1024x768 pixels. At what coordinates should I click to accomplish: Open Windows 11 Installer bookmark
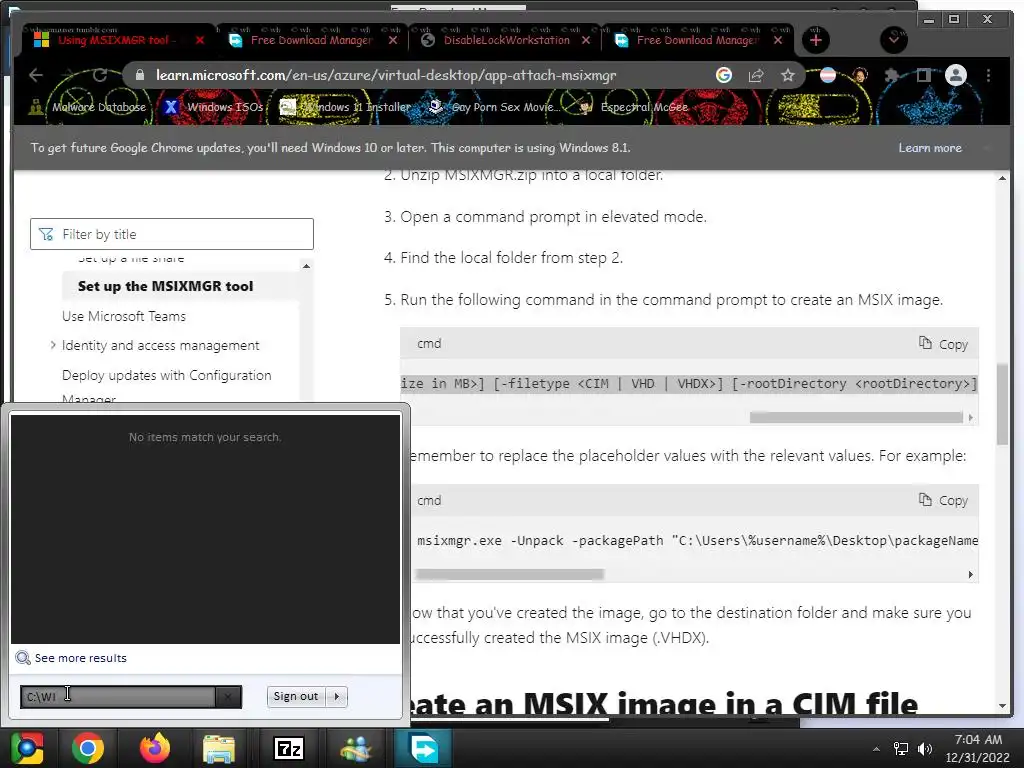345,107
